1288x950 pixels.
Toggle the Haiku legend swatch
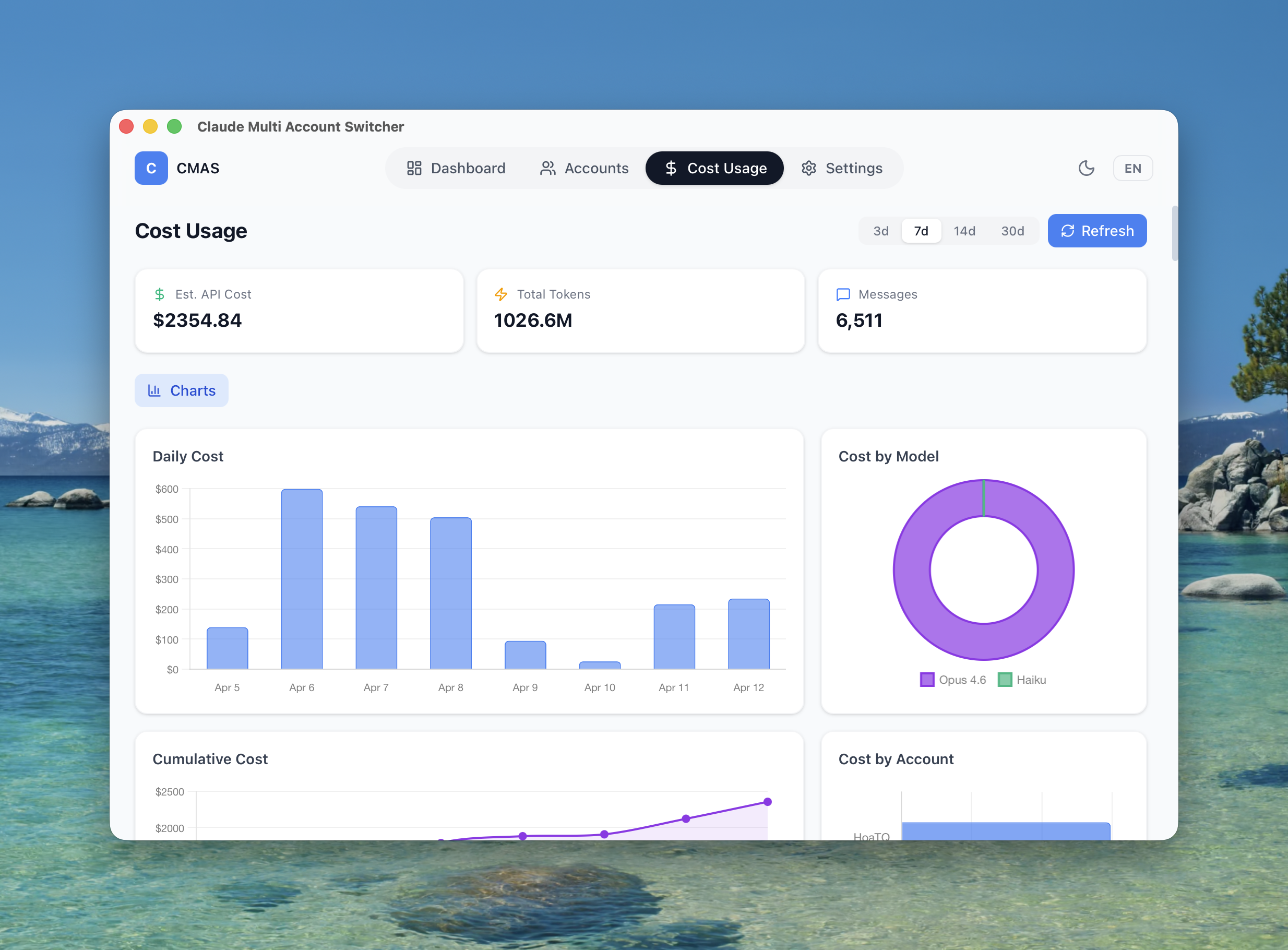point(1005,680)
